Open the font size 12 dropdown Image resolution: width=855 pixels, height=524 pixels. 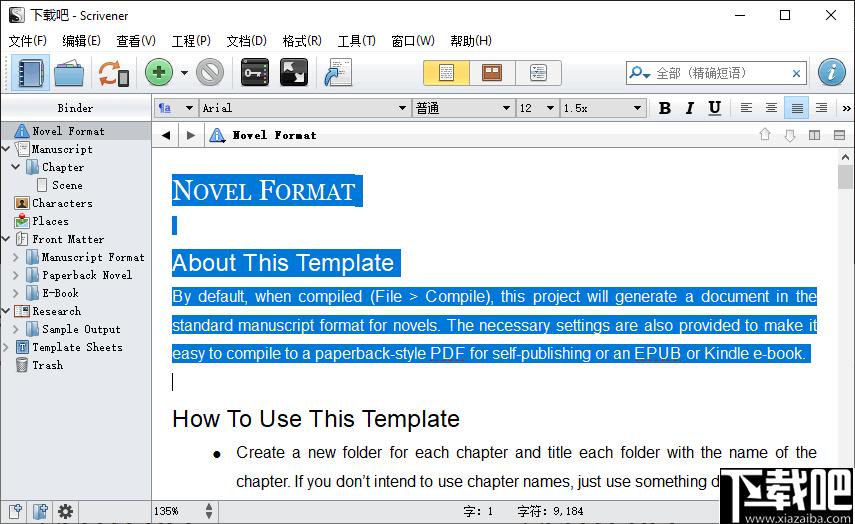pos(537,108)
